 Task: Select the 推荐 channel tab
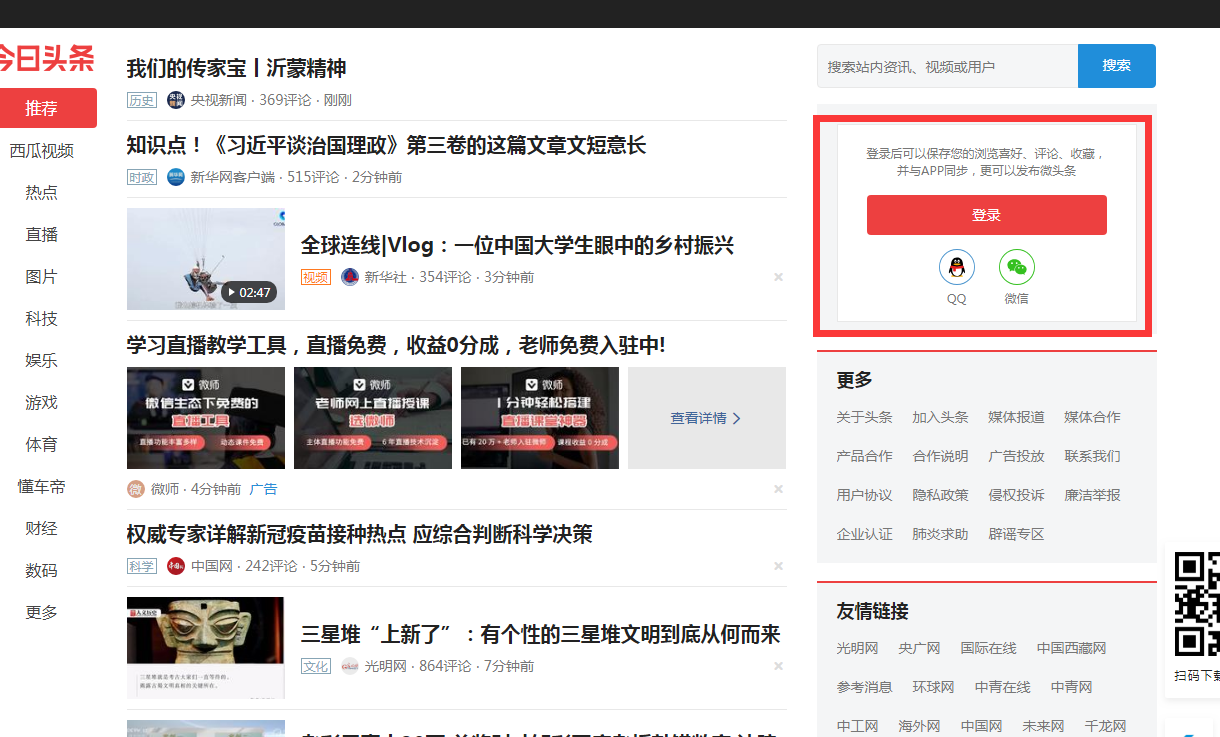(42, 108)
